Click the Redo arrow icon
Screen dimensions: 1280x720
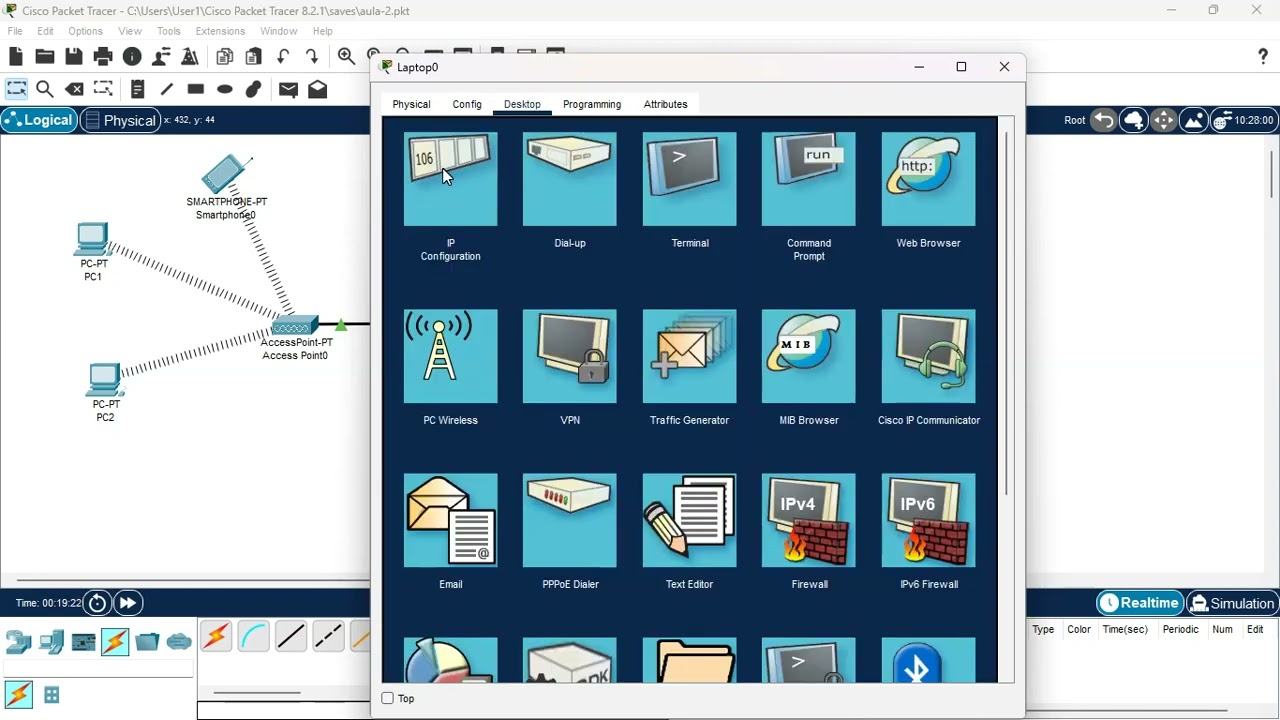(x=312, y=57)
